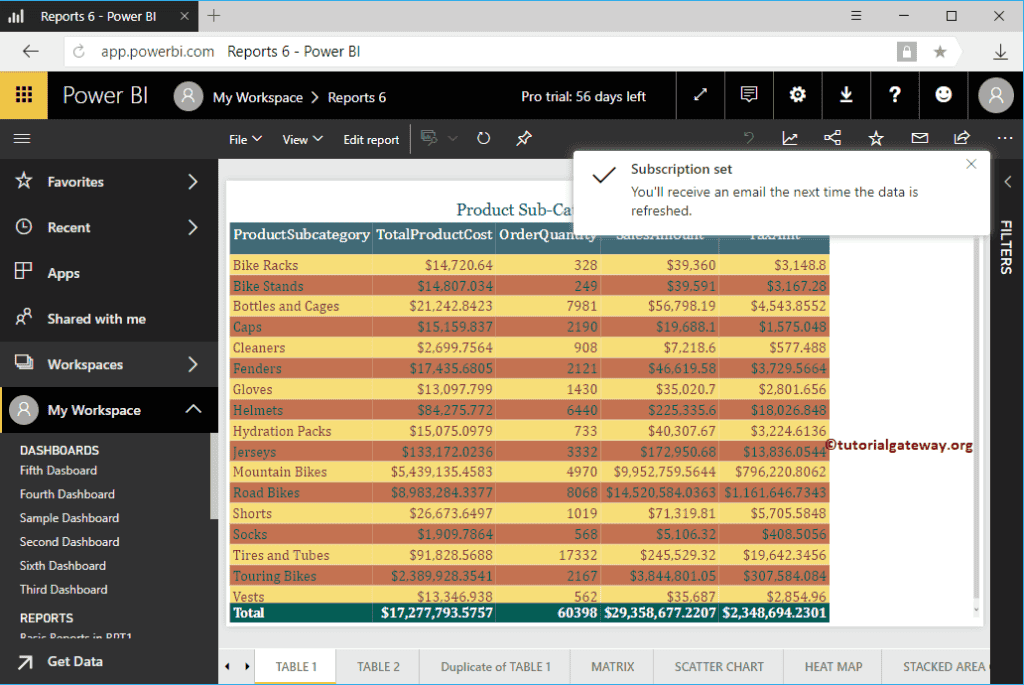Switch to the MATRIX tab

click(x=612, y=666)
